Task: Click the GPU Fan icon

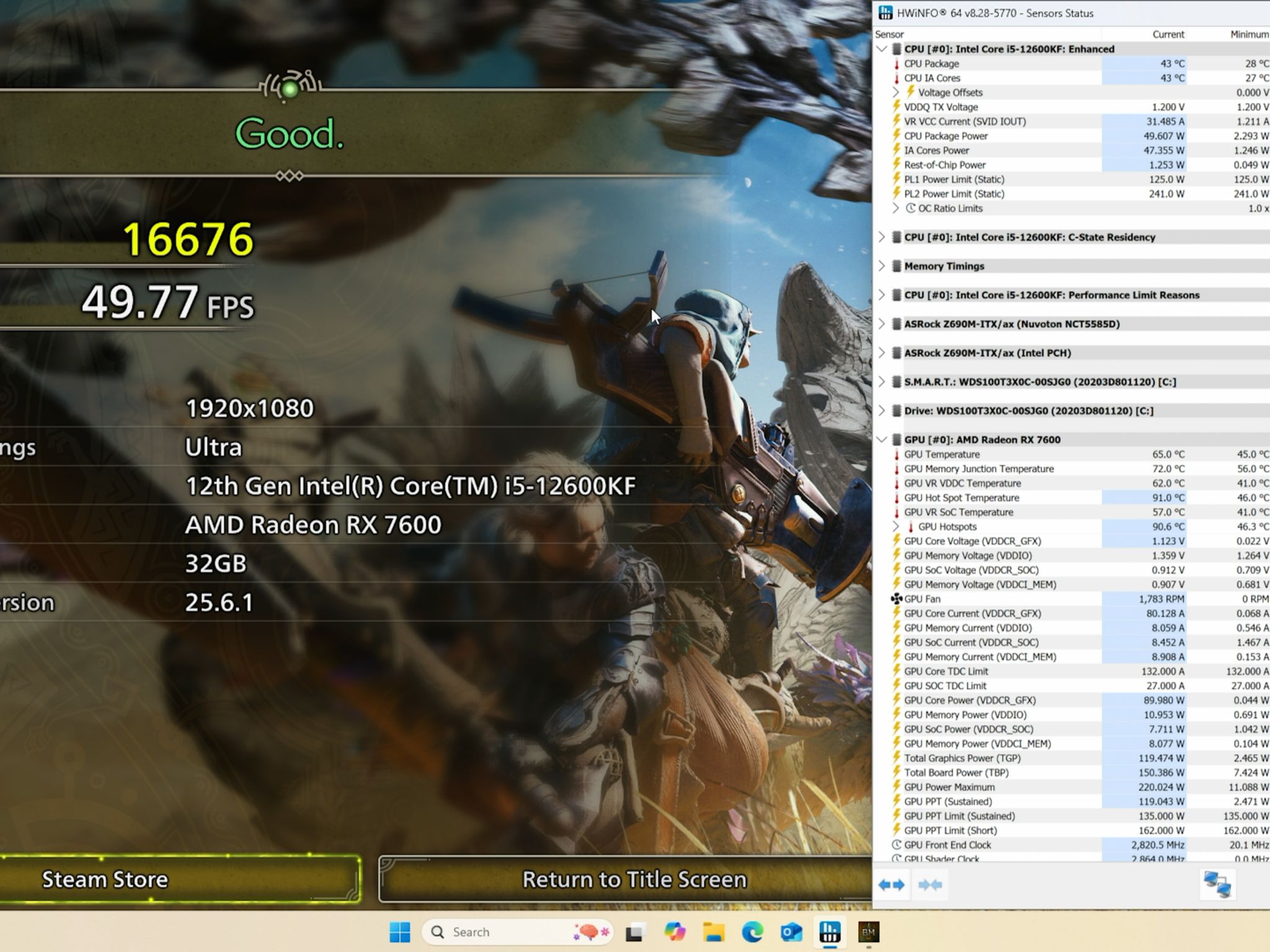Action: click(897, 599)
